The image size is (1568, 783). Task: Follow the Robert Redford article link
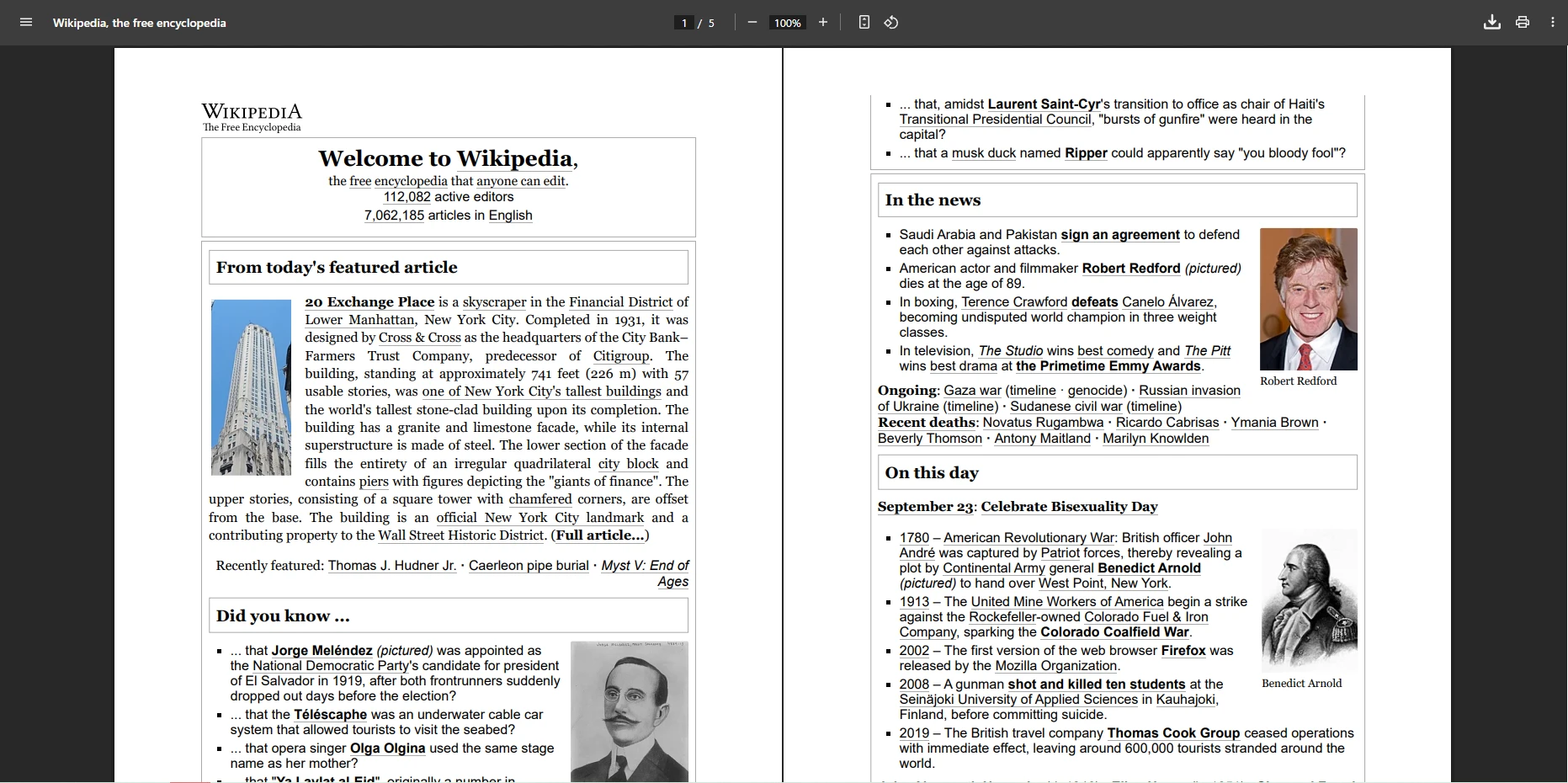tap(1130, 269)
